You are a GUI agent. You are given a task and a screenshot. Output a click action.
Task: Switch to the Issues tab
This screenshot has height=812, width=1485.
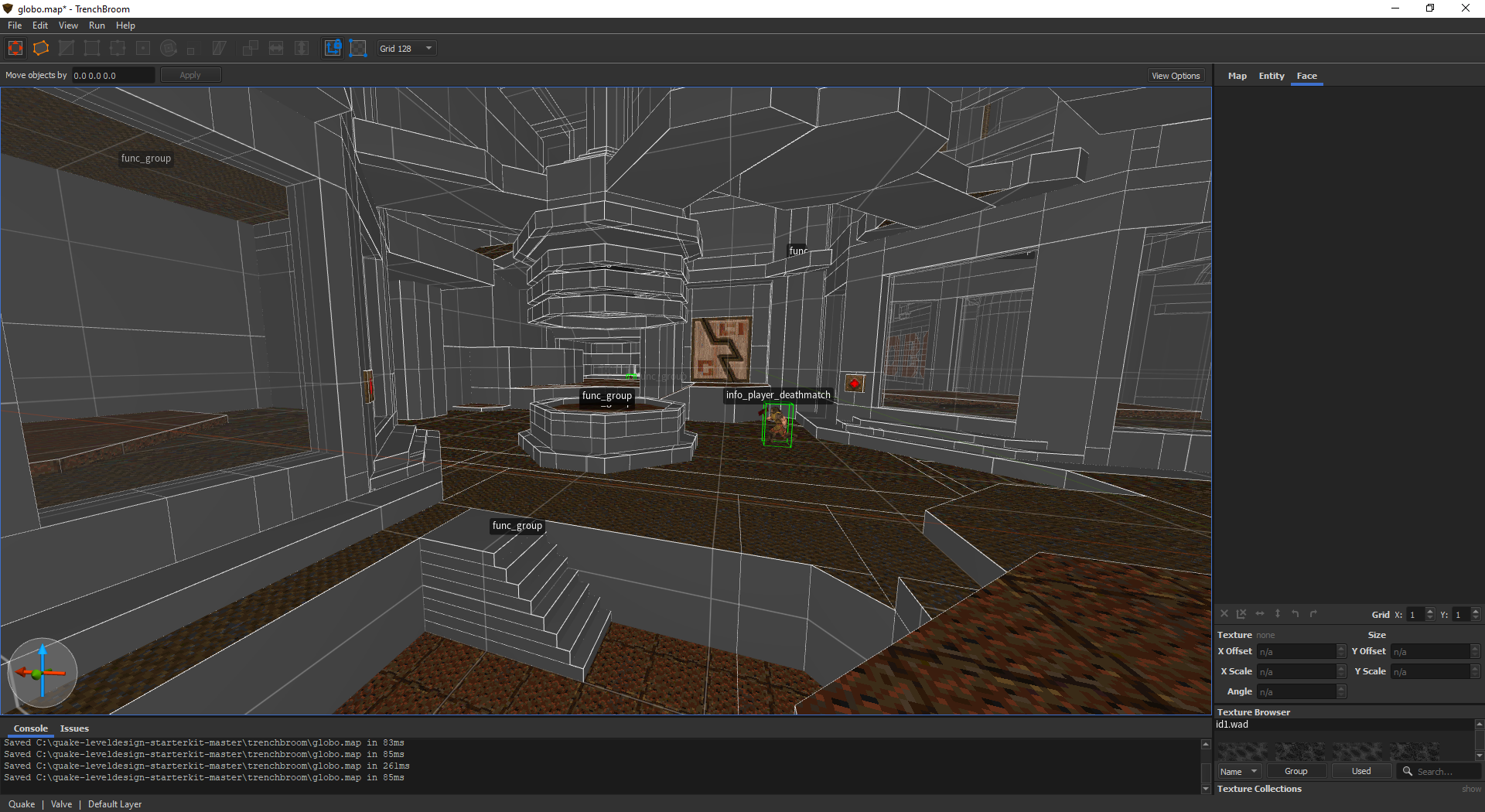74,728
